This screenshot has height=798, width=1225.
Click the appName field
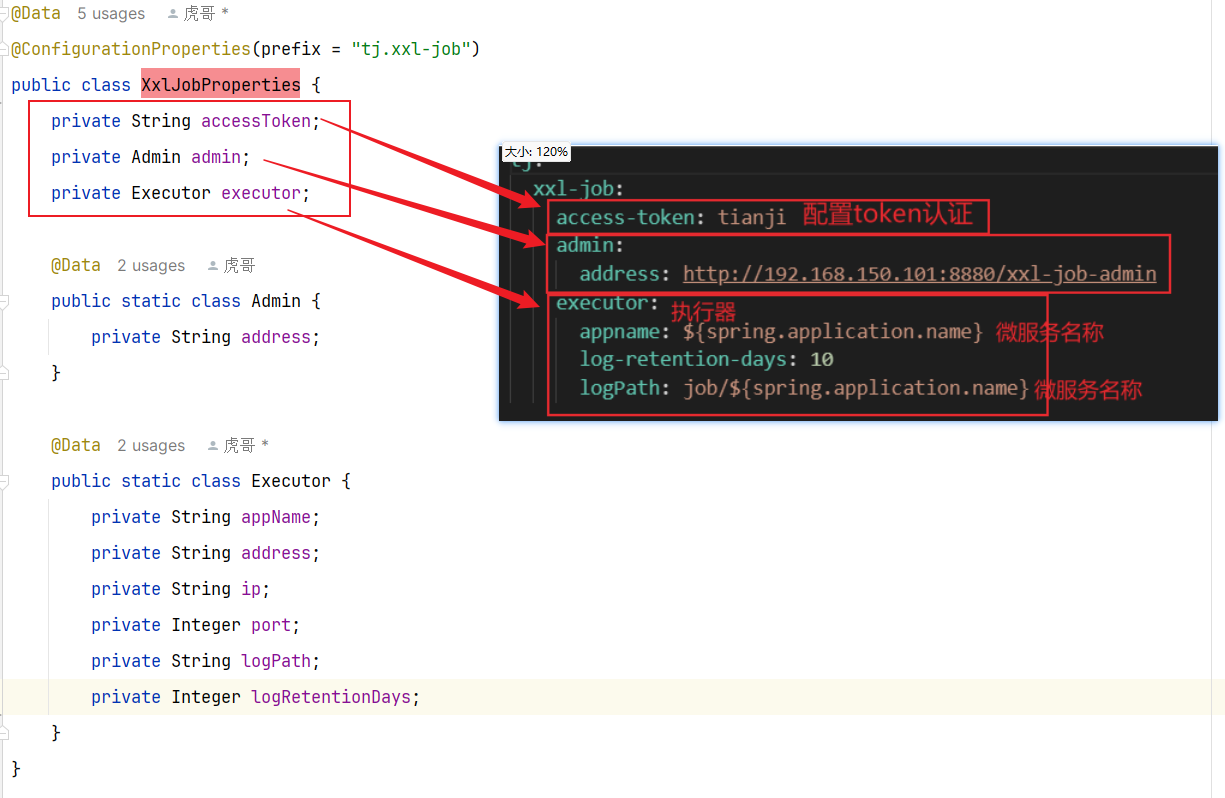coord(276,517)
